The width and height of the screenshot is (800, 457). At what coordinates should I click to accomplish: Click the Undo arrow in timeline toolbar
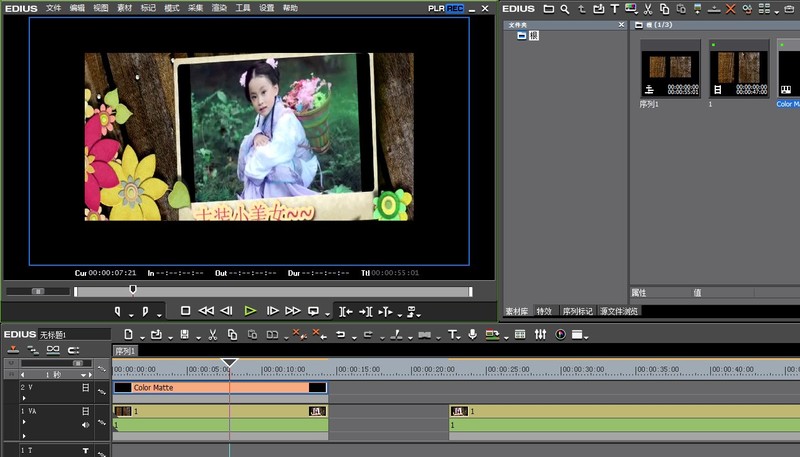(341, 334)
